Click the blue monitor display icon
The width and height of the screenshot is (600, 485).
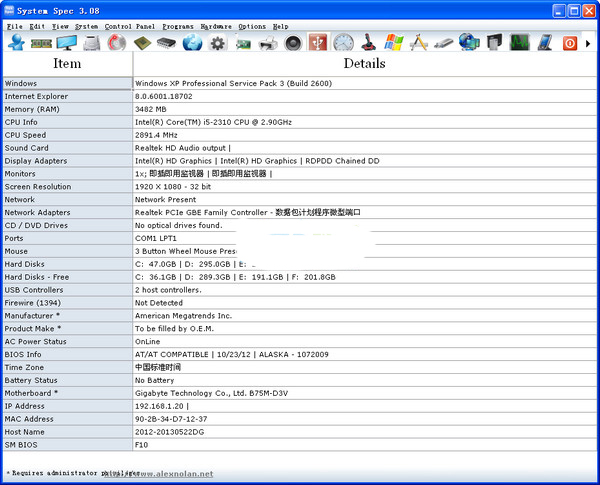[x=67, y=42]
